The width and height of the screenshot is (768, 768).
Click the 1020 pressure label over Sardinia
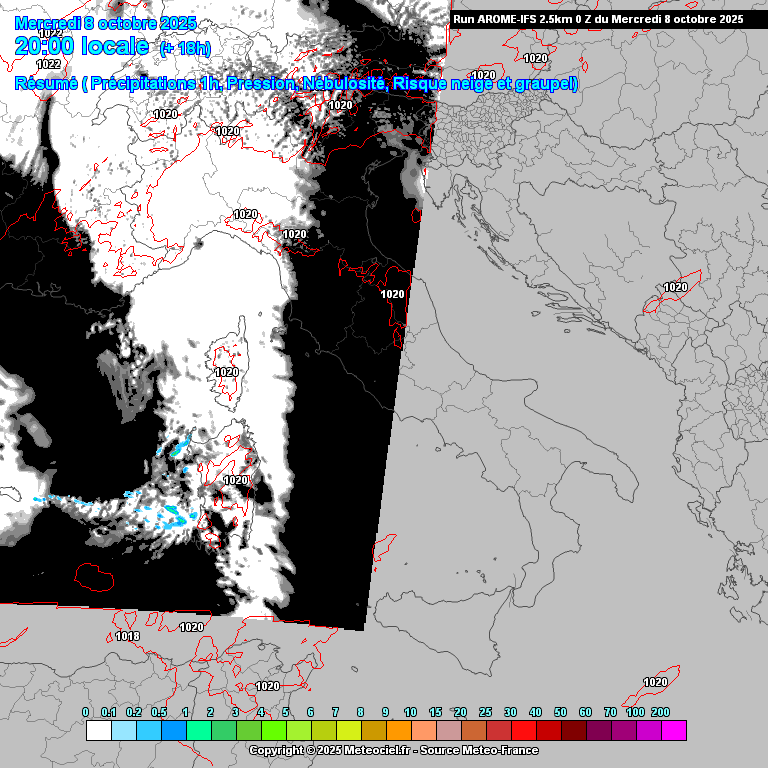pos(235,481)
